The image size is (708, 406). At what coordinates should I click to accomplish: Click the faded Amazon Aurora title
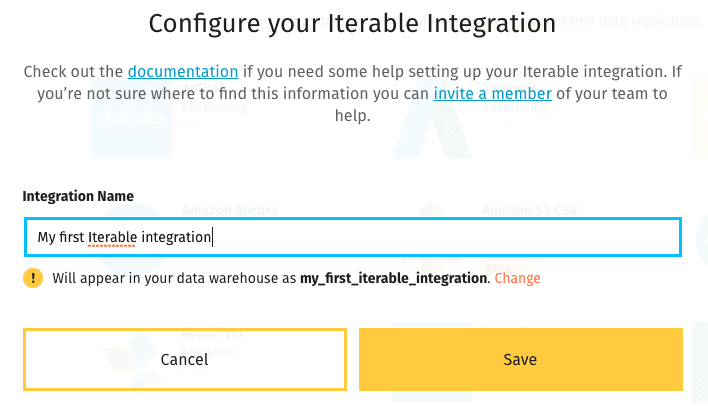pyautogui.click(x=229, y=210)
